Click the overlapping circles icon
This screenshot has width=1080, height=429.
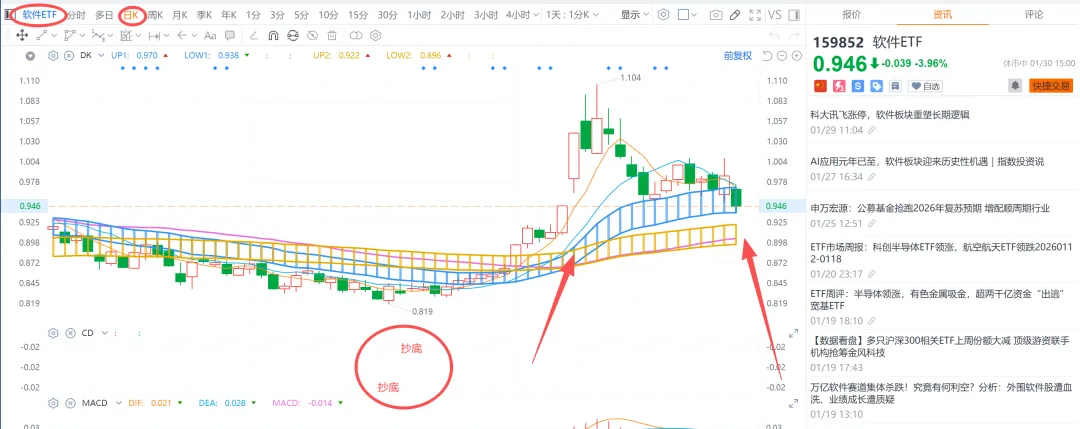pyautogui.click(x=356, y=35)
